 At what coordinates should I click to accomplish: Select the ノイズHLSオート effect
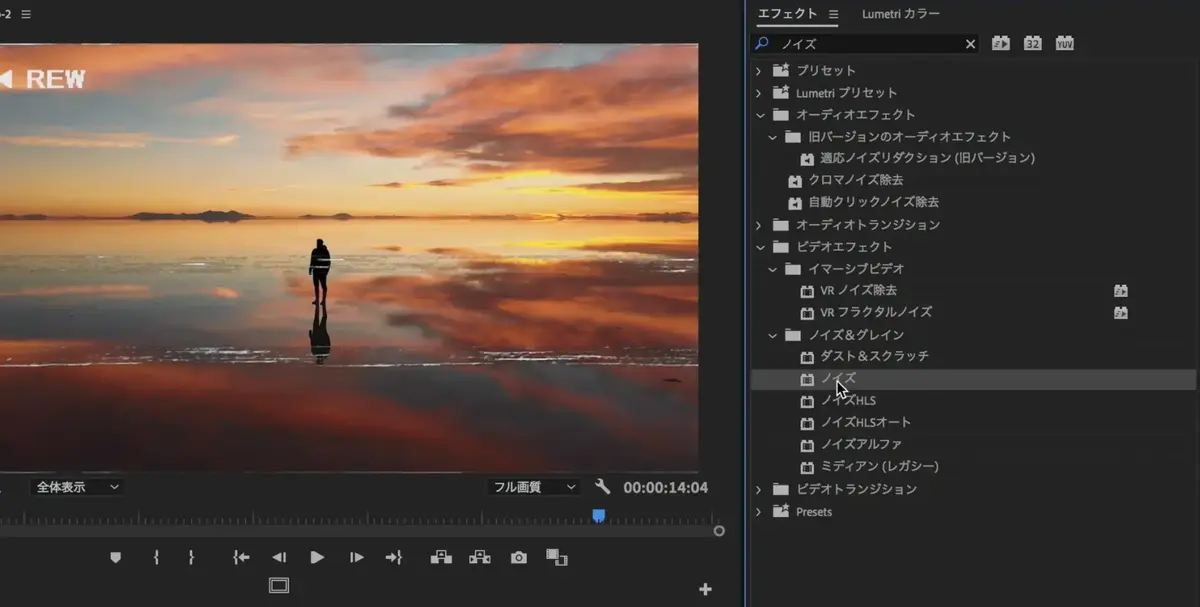(866, 422)
